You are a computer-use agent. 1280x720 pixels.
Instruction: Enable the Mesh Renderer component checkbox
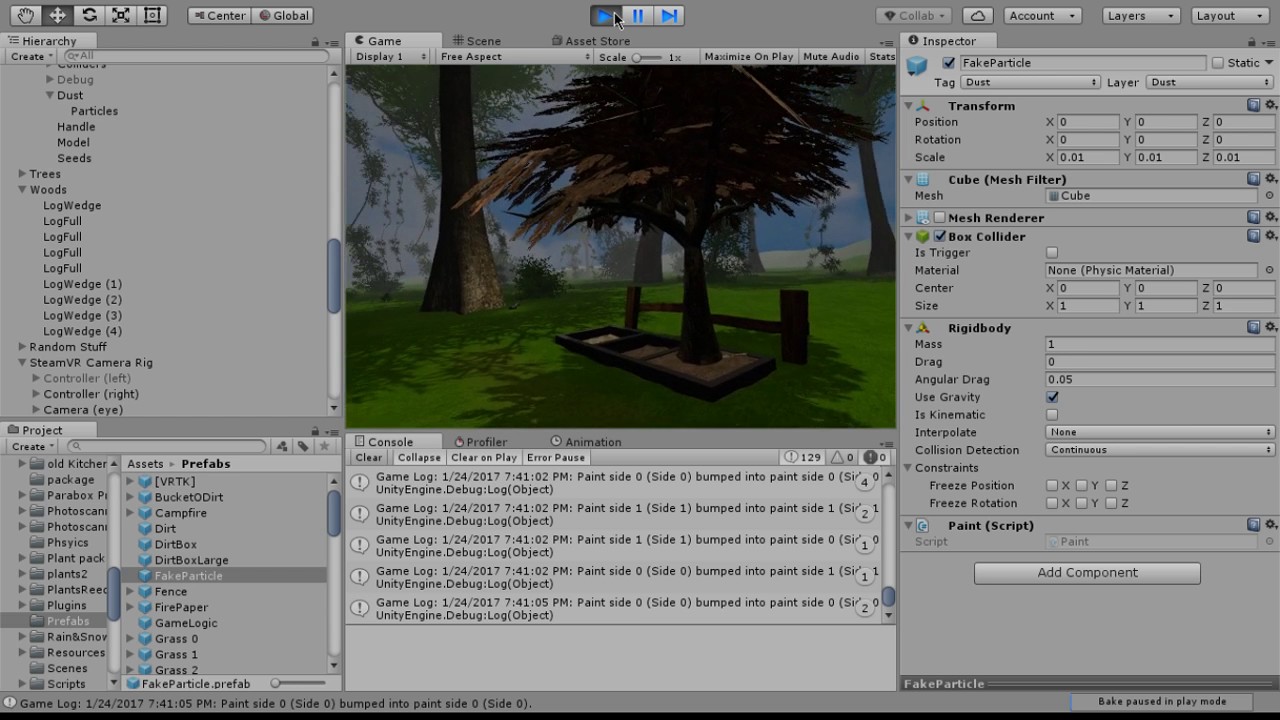(x=939, y=217)
